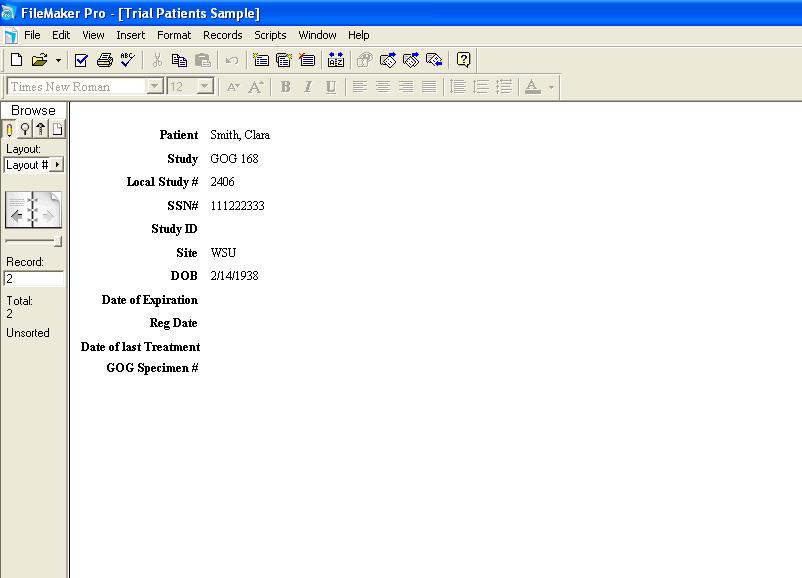
Task: Set double line spacing
Action: [x=504, y=87]
